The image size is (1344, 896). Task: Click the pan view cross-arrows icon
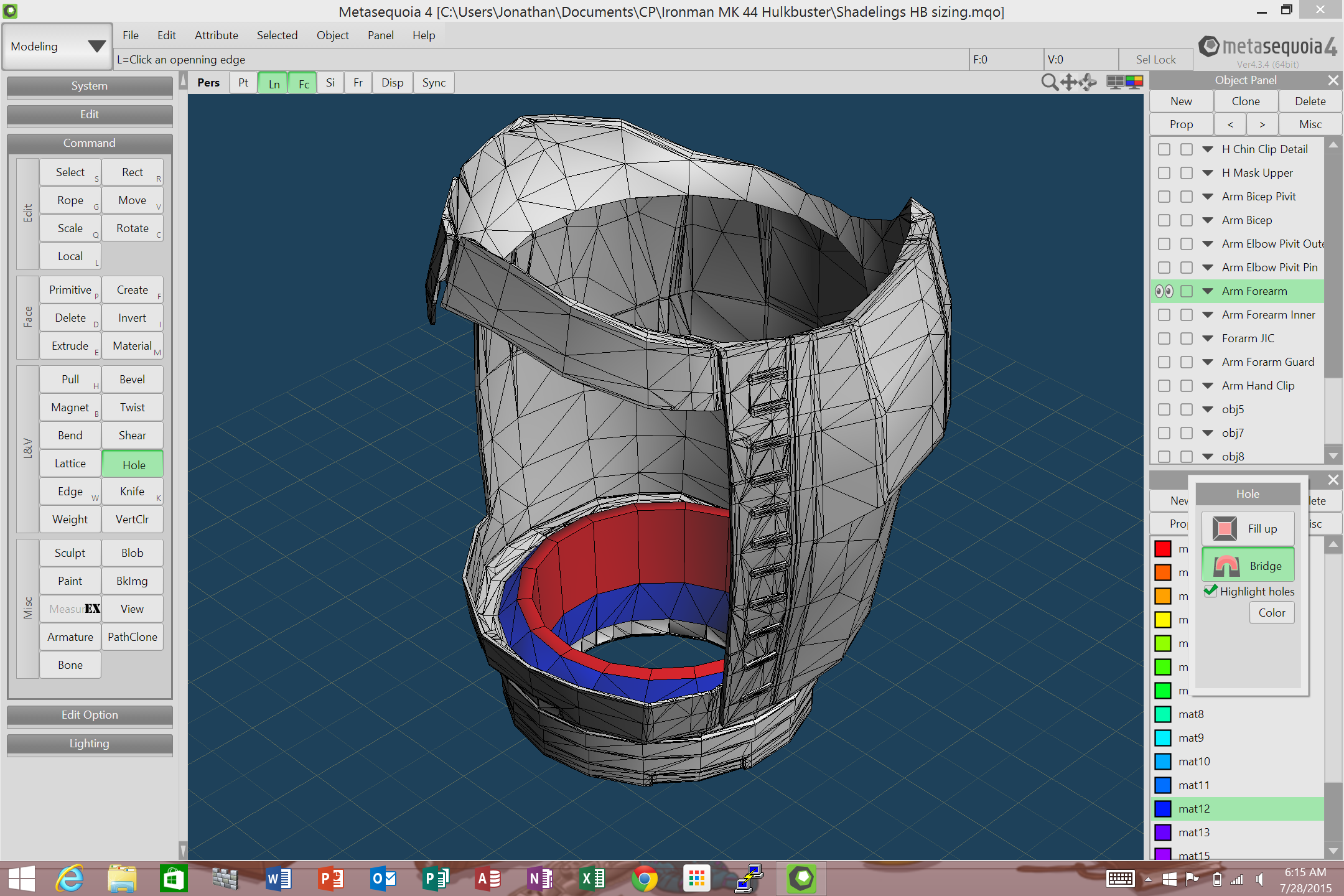coord(1069,82)
